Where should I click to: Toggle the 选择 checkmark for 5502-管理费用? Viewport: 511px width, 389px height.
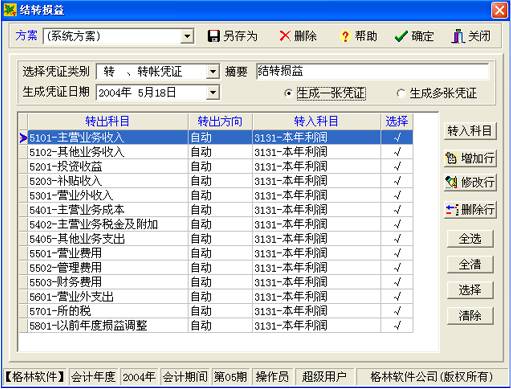(397, 268)
